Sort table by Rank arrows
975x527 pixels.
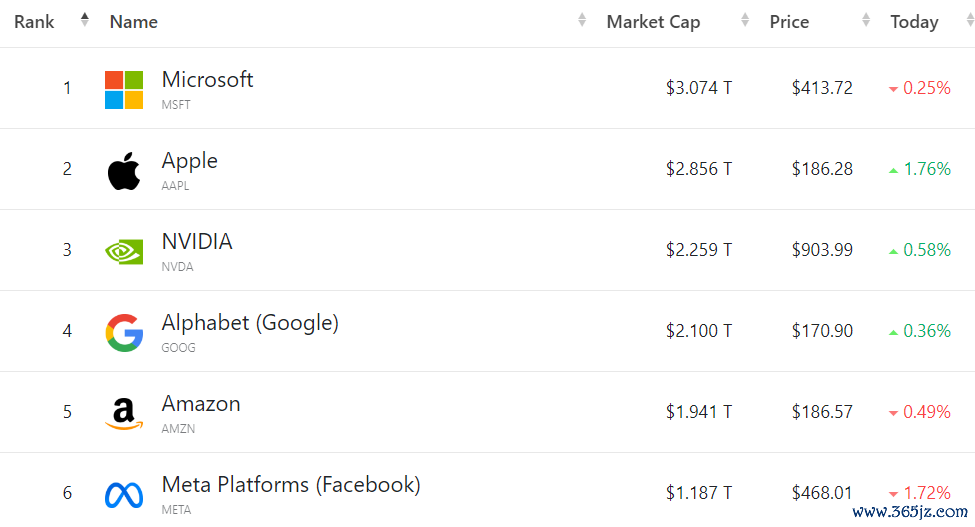pyautogui.click(x=85, y=20)
